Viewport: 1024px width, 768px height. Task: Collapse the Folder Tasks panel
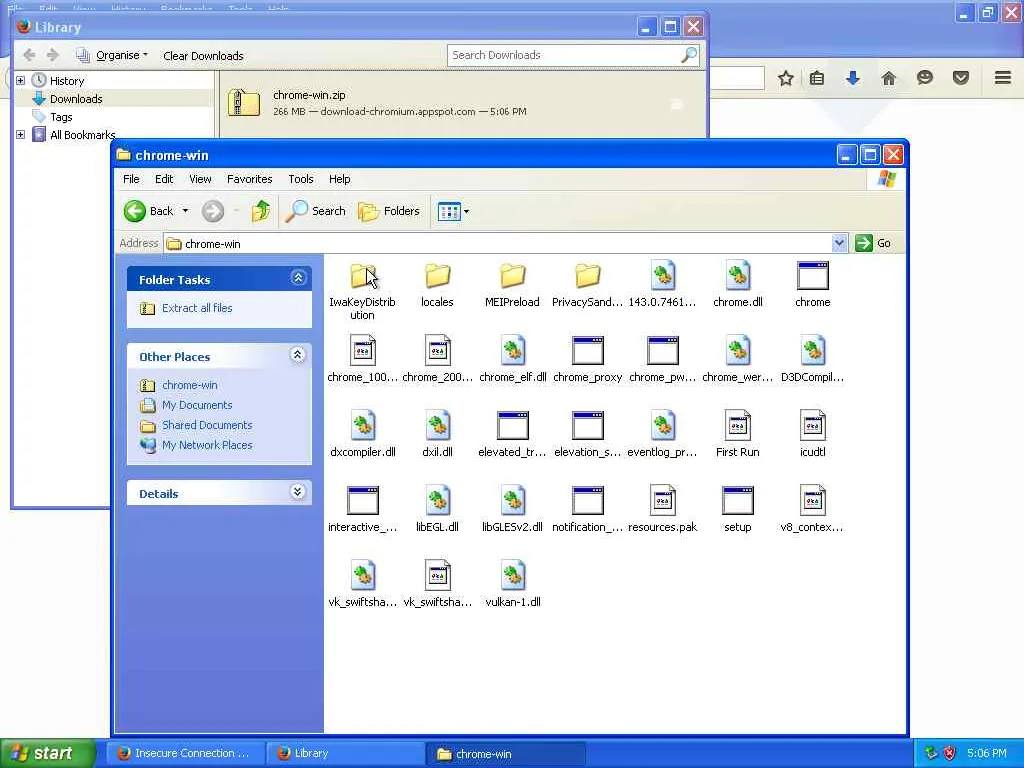(x=298, y=278)
